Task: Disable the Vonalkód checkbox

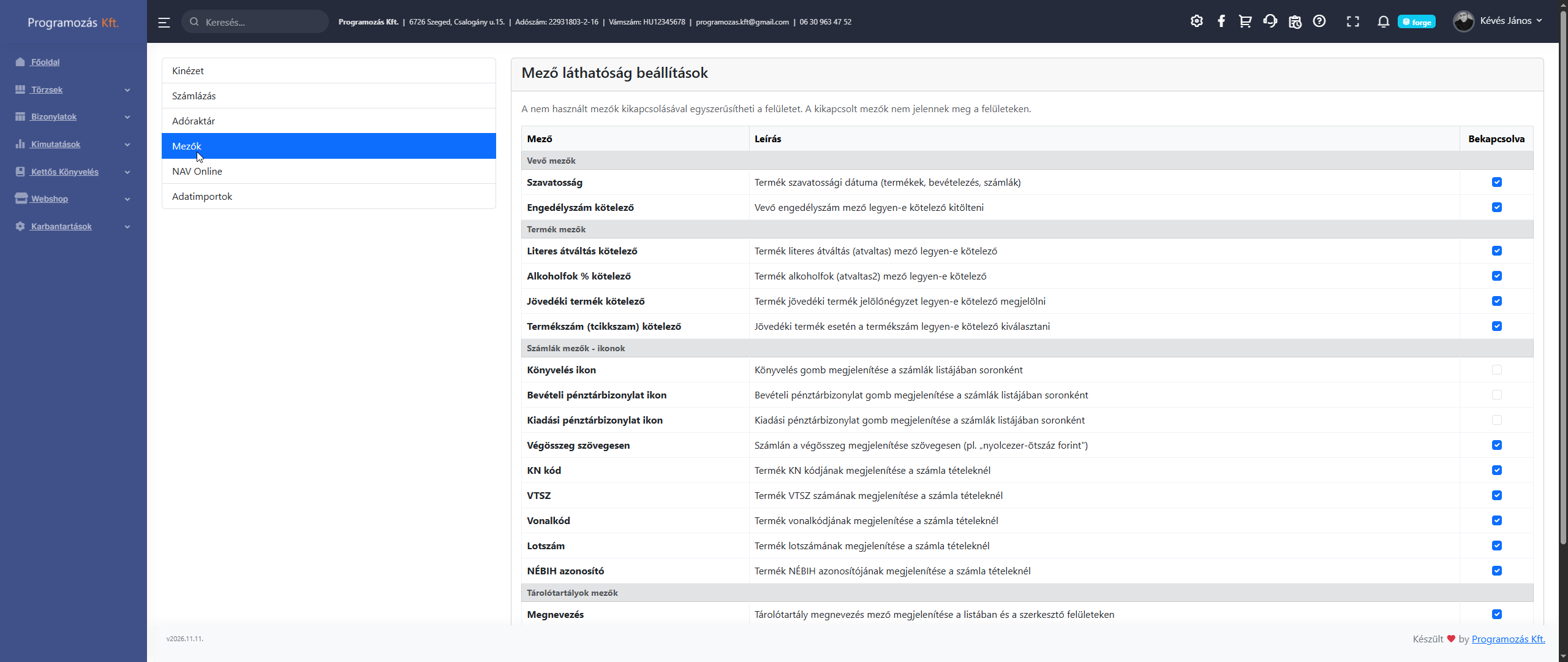Action: 1496,520
